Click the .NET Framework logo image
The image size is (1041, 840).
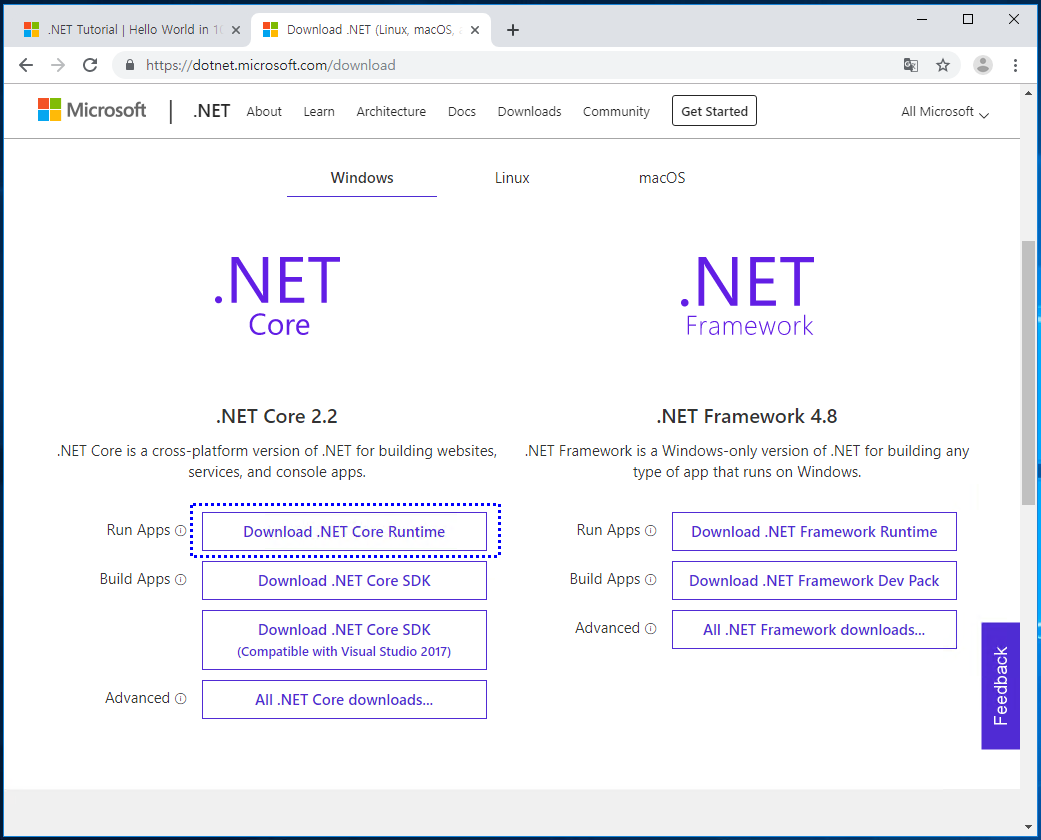(x=748, y=295)
